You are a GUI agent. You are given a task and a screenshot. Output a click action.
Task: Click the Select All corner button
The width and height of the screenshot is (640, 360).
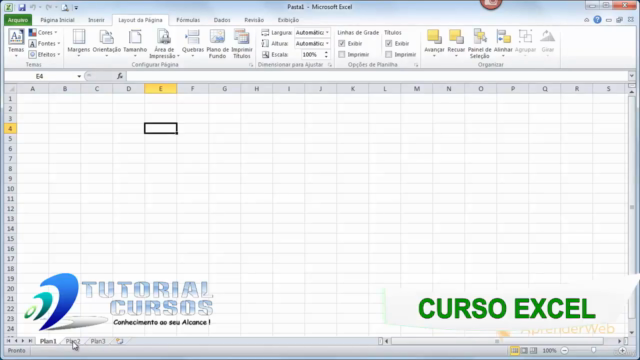click(11, 89)
